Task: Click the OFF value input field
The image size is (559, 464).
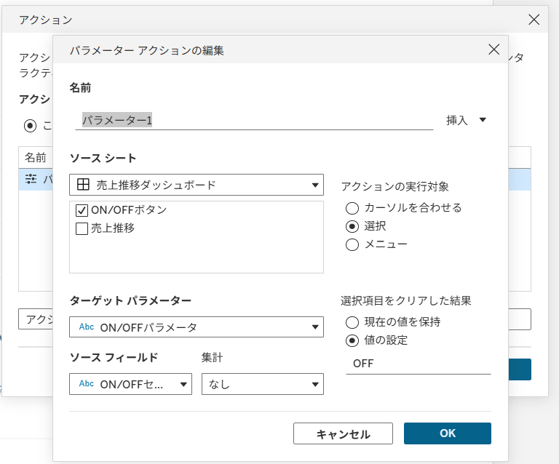Action: point(418,364)
